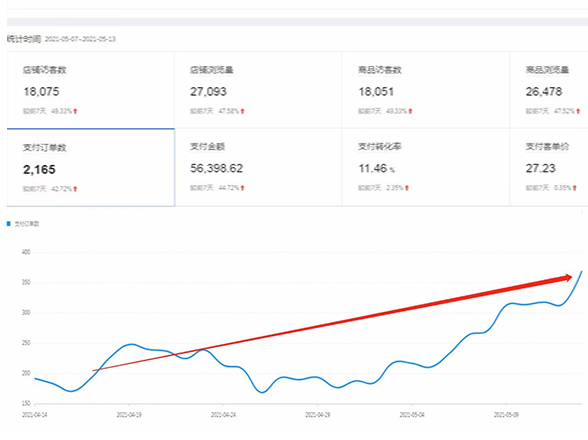Click red up-arrow under 27.23 value
Viewport: 588px width, 440px height.
point(574,188)
